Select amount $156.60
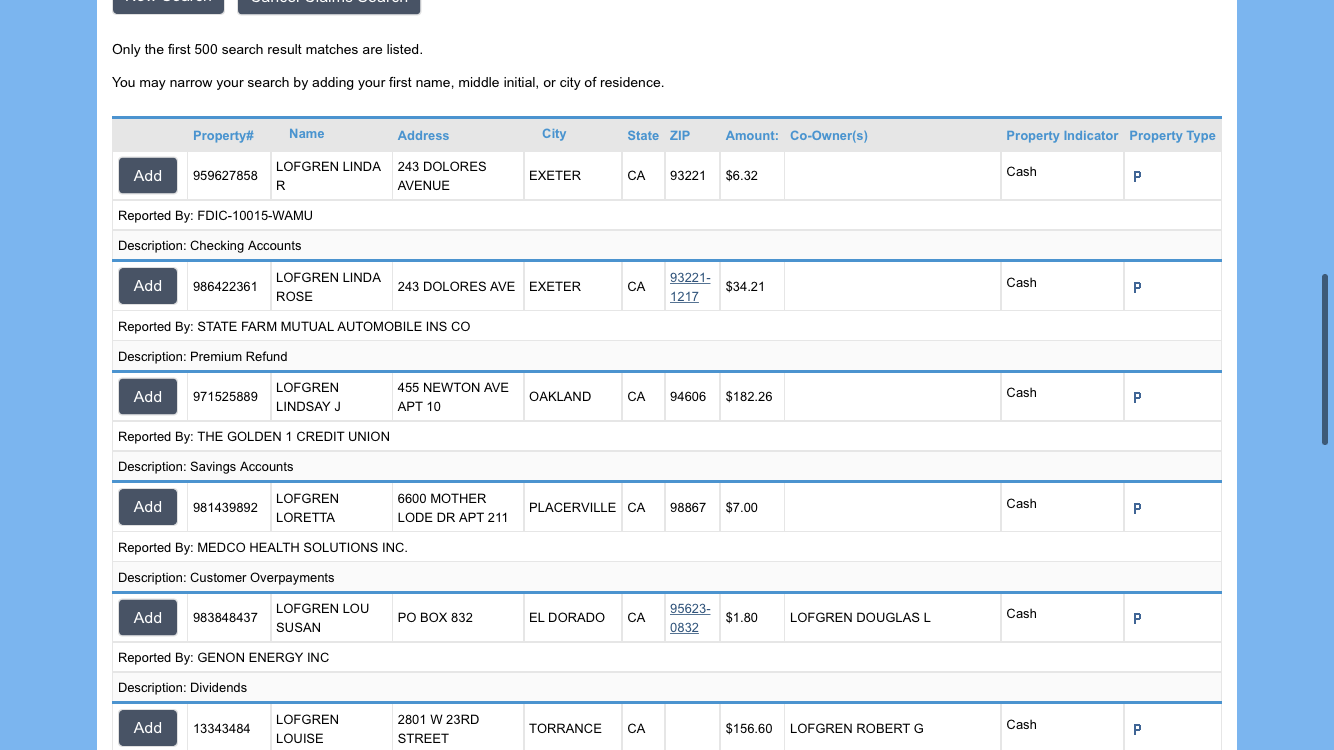This screenshot has height=750, width=1334. point(749,729)
